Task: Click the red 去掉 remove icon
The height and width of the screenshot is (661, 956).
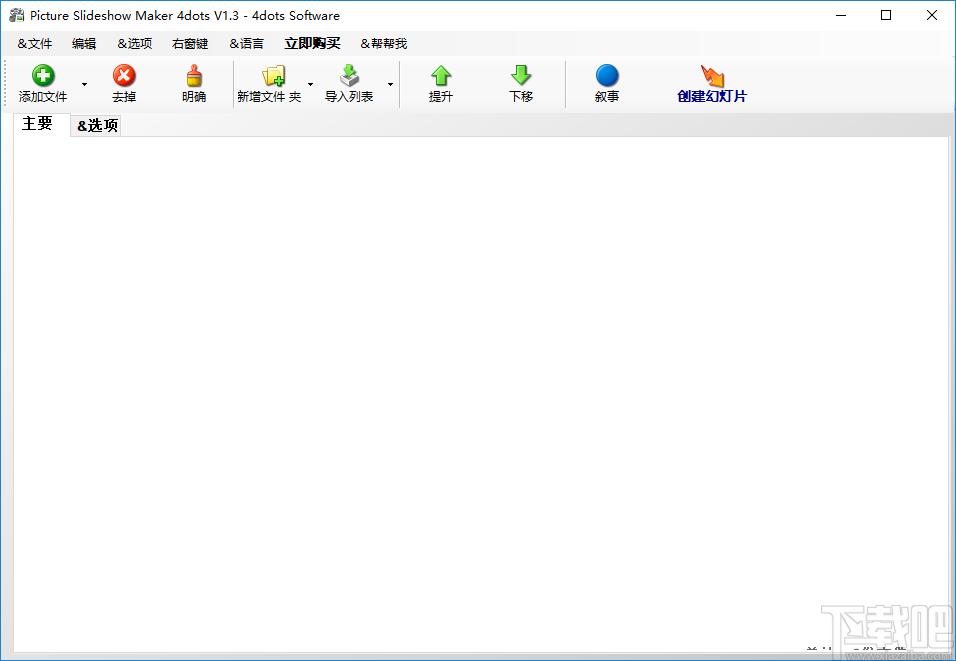Action: (x=124, y=76)
